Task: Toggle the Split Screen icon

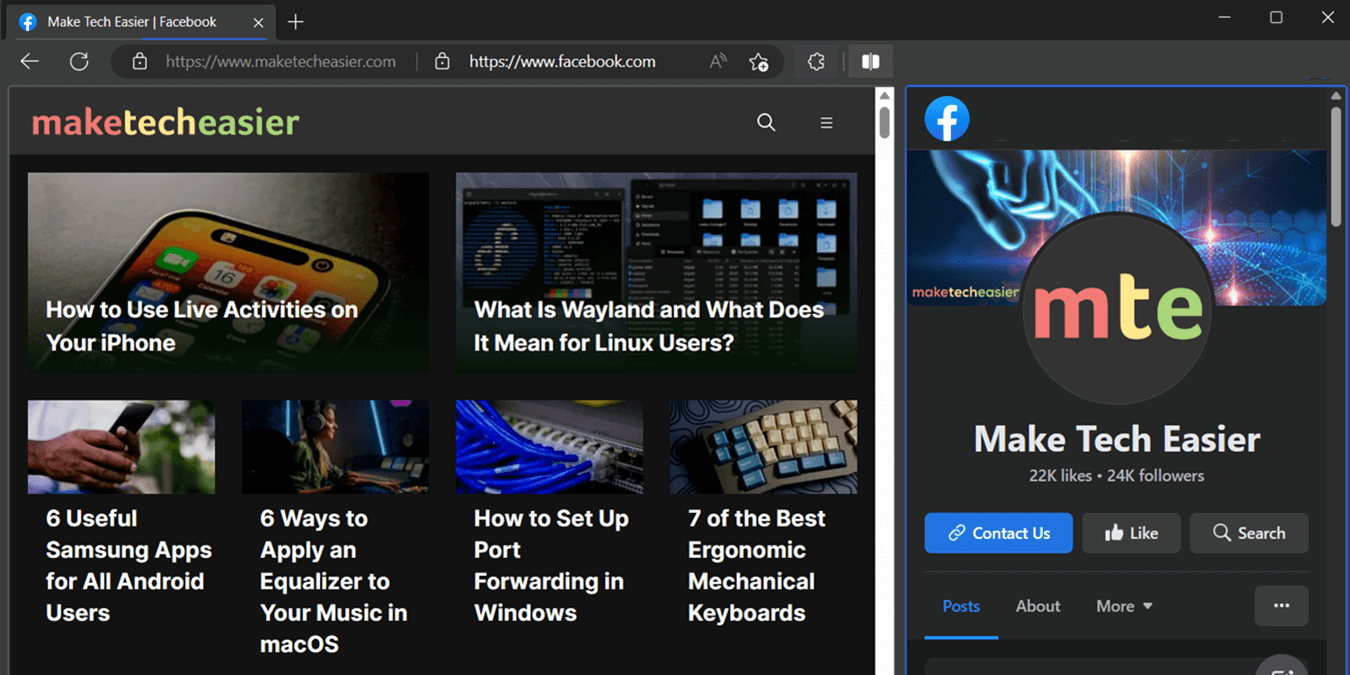Action: coord(869,61)
